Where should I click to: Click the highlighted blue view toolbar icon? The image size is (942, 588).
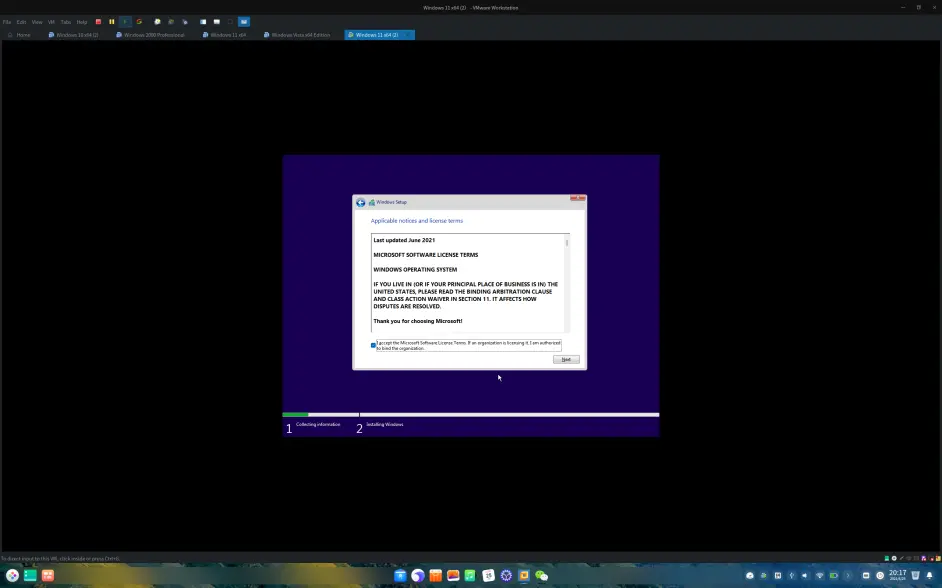coord(244,22)
